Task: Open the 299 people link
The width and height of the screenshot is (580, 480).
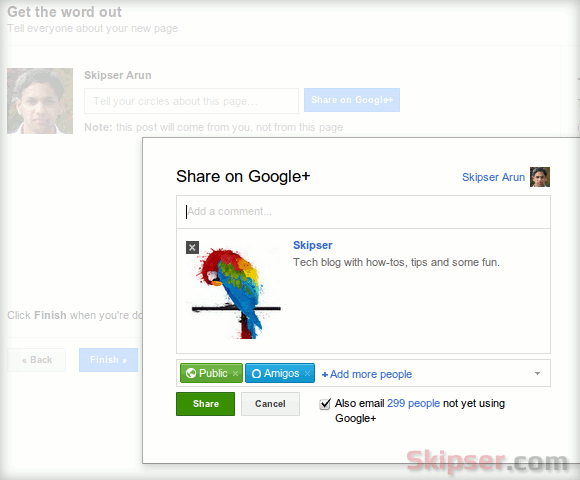Action: coord(413,403)
